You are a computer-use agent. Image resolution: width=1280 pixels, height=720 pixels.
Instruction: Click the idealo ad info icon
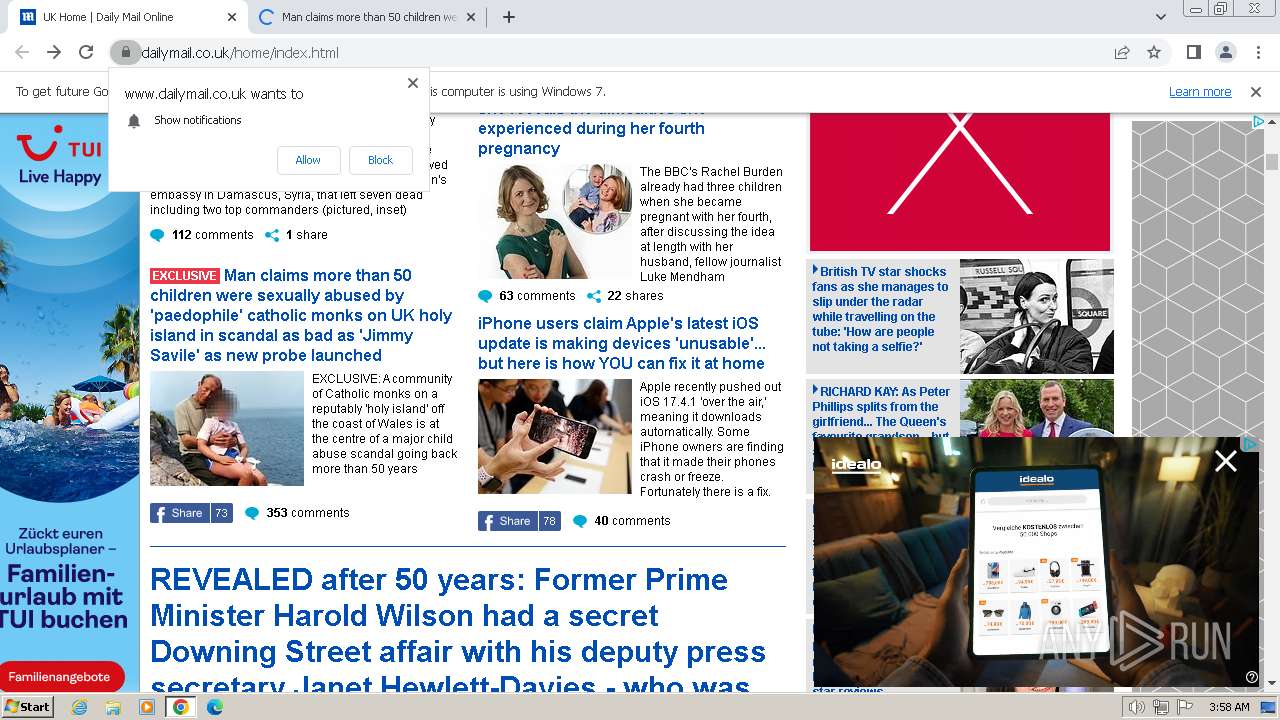click(x=1251, y=677)
